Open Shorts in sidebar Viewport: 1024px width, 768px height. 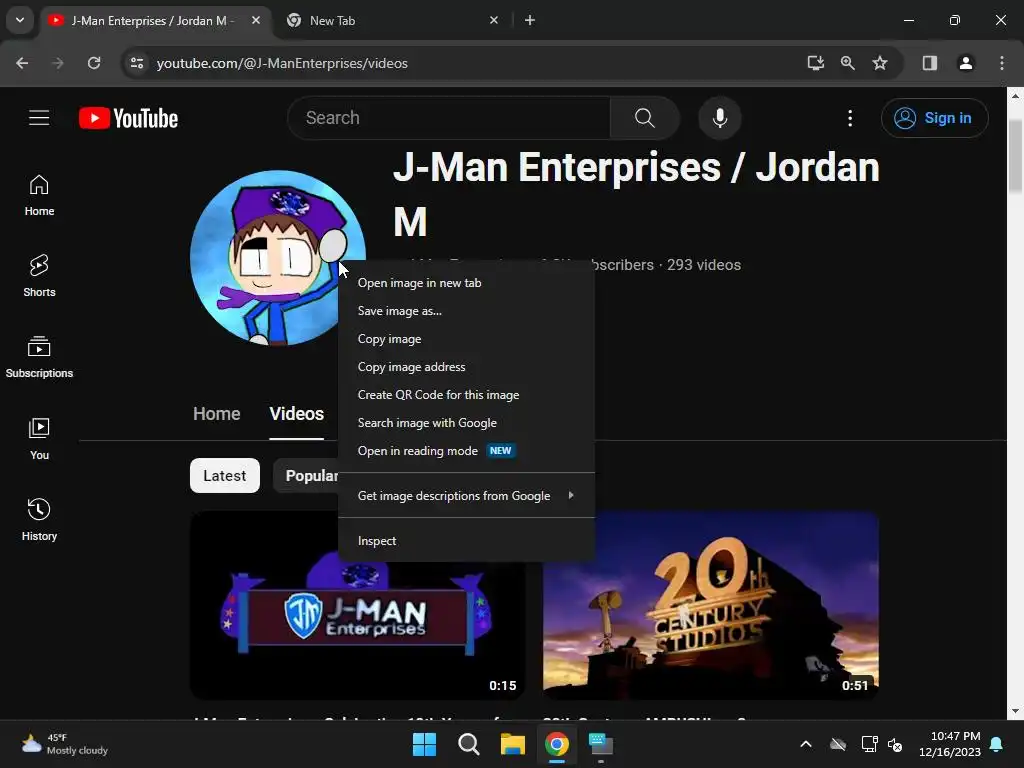coord(39,276)
